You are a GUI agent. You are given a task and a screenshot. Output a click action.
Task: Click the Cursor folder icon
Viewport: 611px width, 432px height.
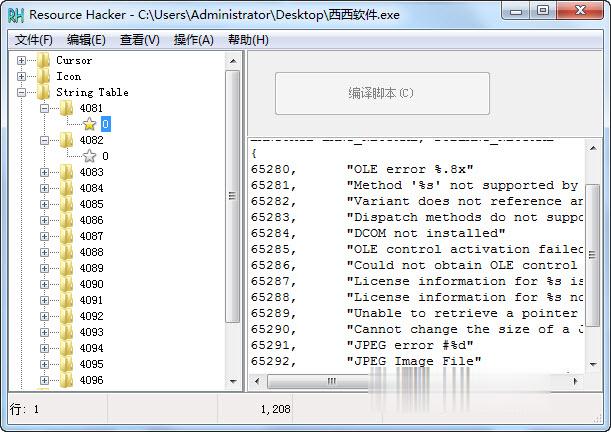[x=43, y=60]
